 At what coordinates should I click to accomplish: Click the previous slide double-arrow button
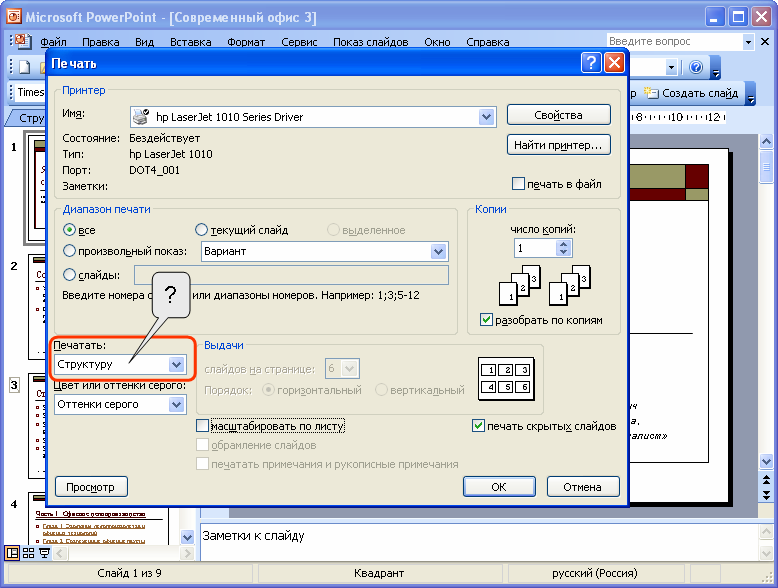767,480
